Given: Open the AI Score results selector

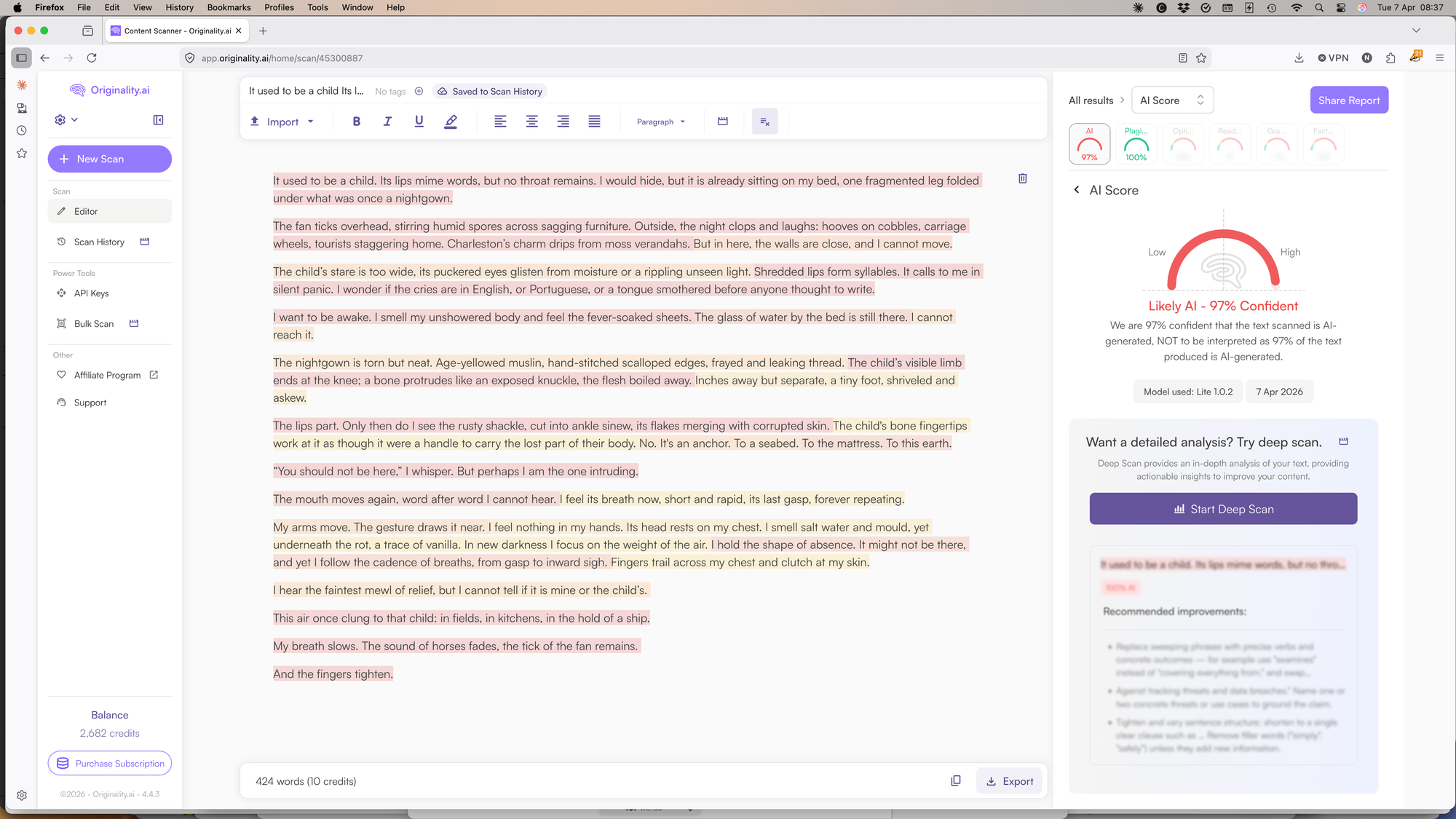Looking at the screenshot, I should [1171, 100].
